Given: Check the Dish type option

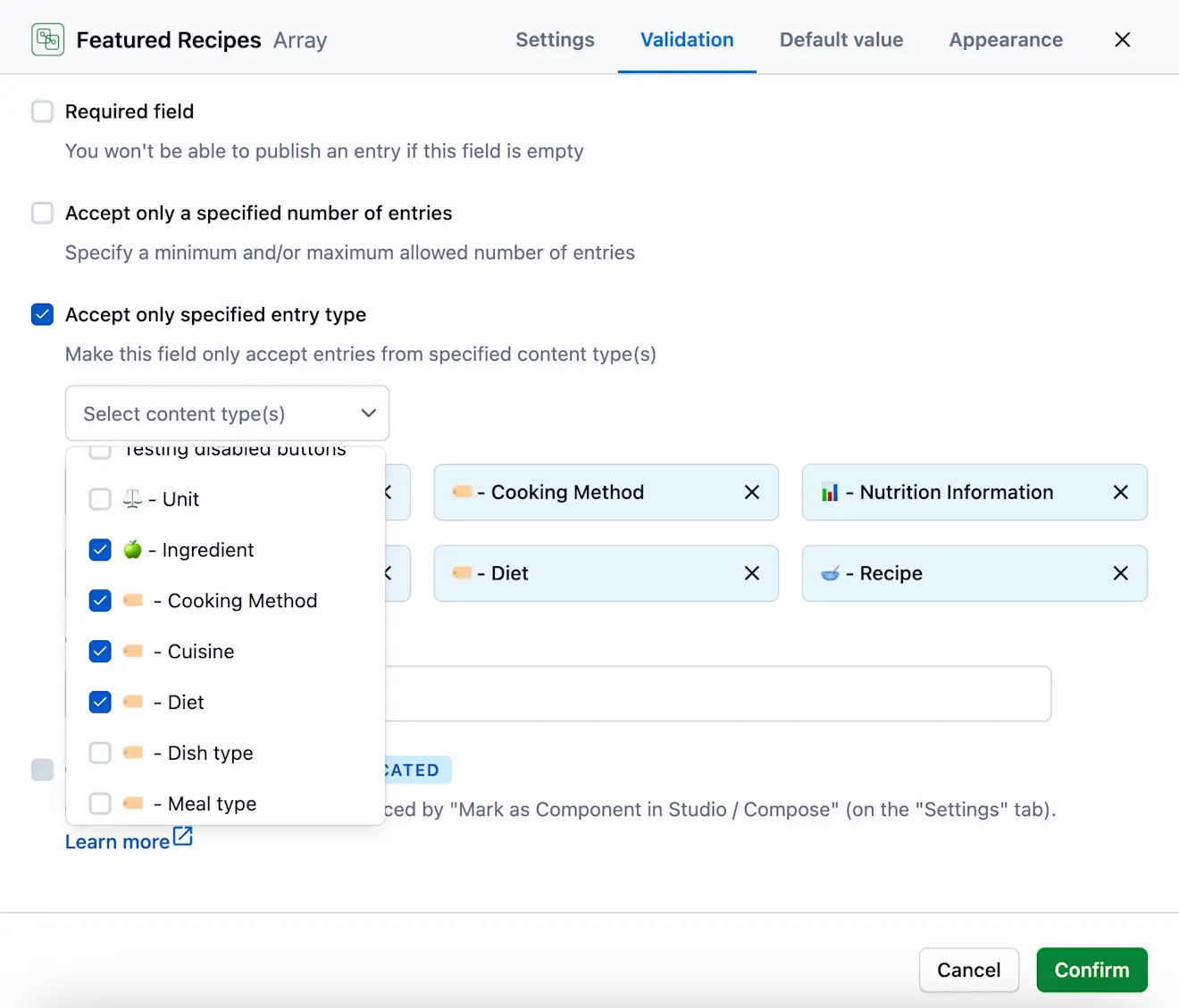Looking at the screenshot, I should click(x=100, y=754).
